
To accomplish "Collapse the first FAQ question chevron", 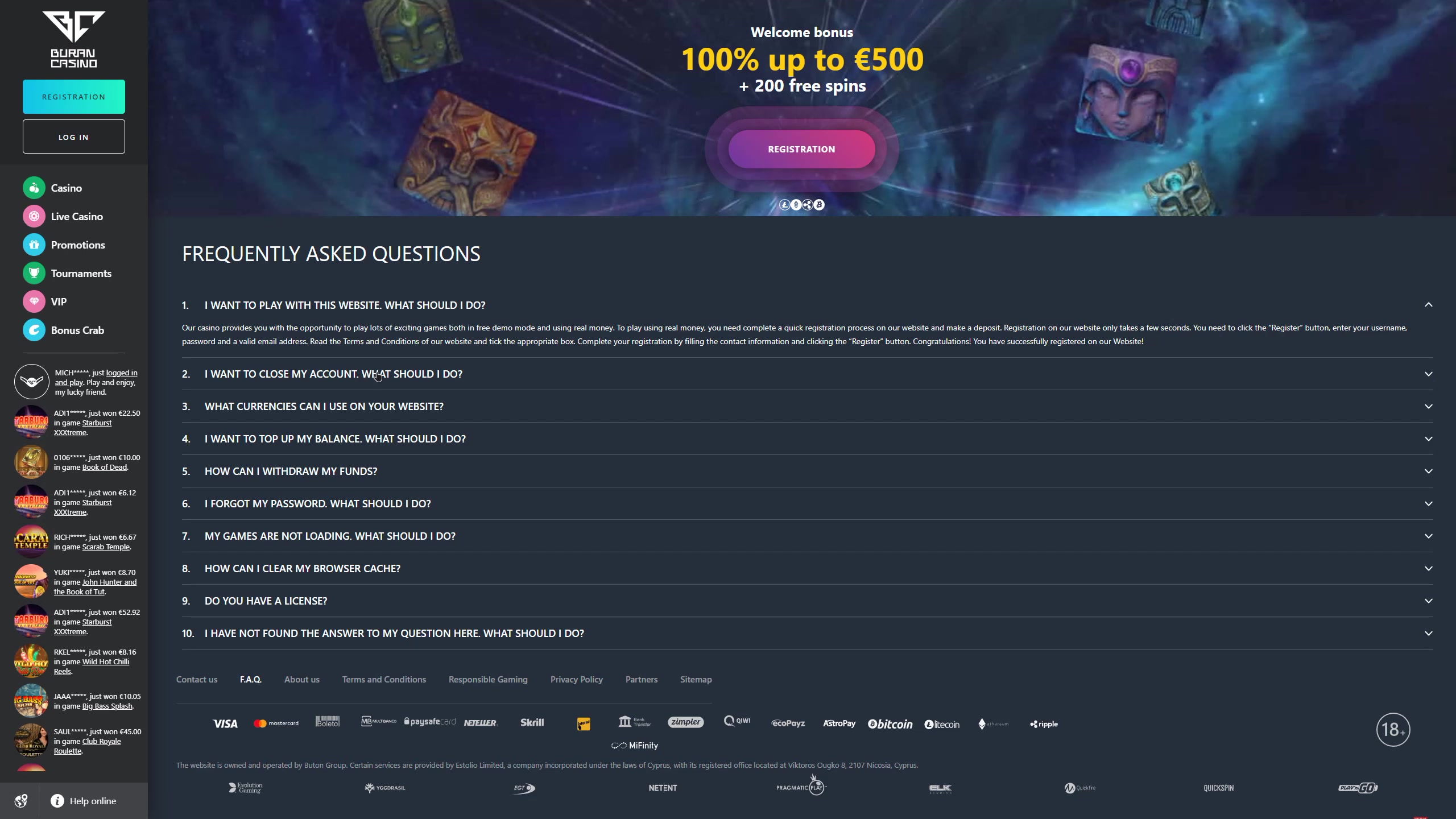I will 1428,305.
